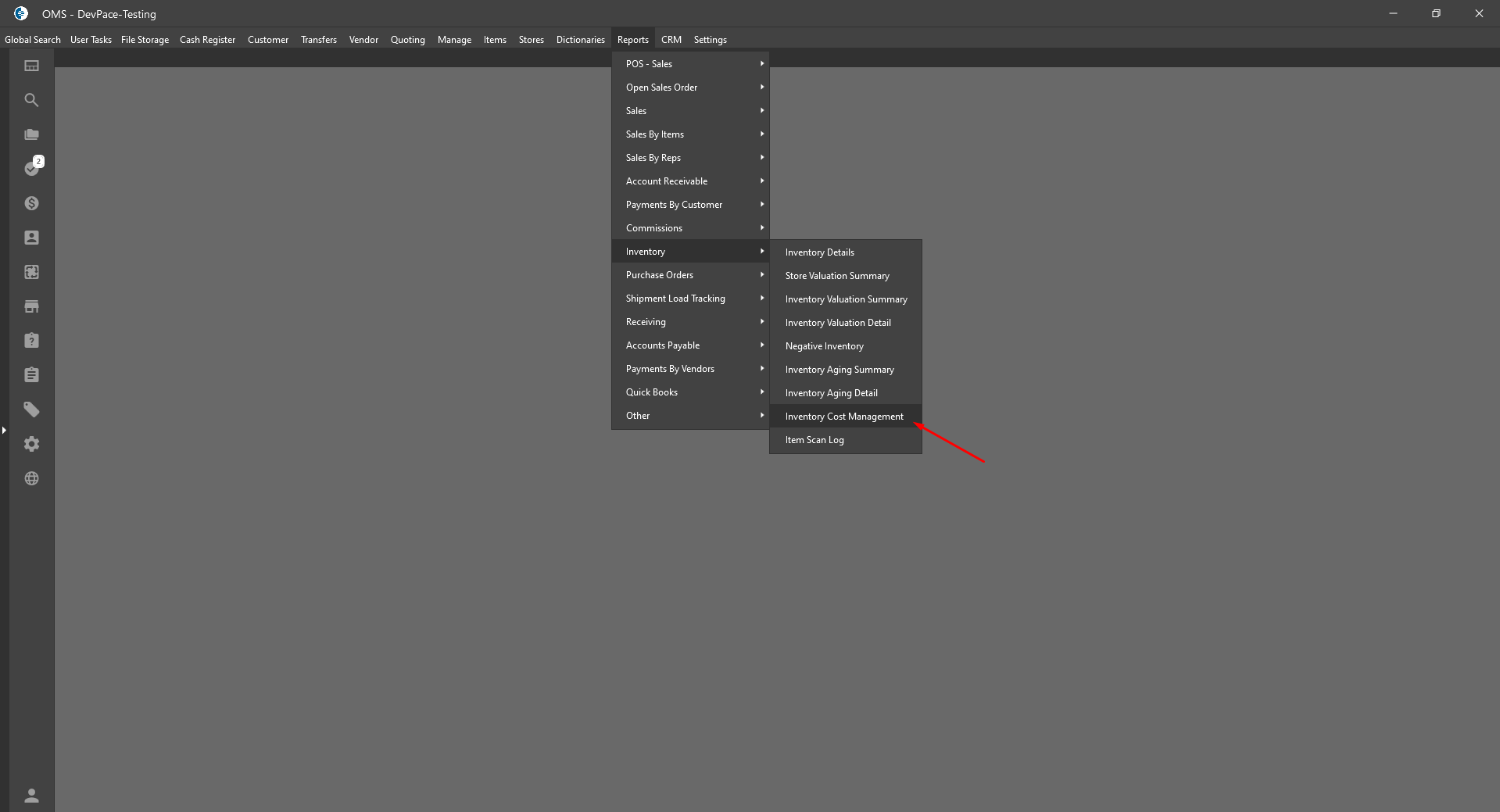Open the Transfers menu bar item
The height and width of the screenshot is (812, 1500).
pyautogui.click(x=319, y=40)
